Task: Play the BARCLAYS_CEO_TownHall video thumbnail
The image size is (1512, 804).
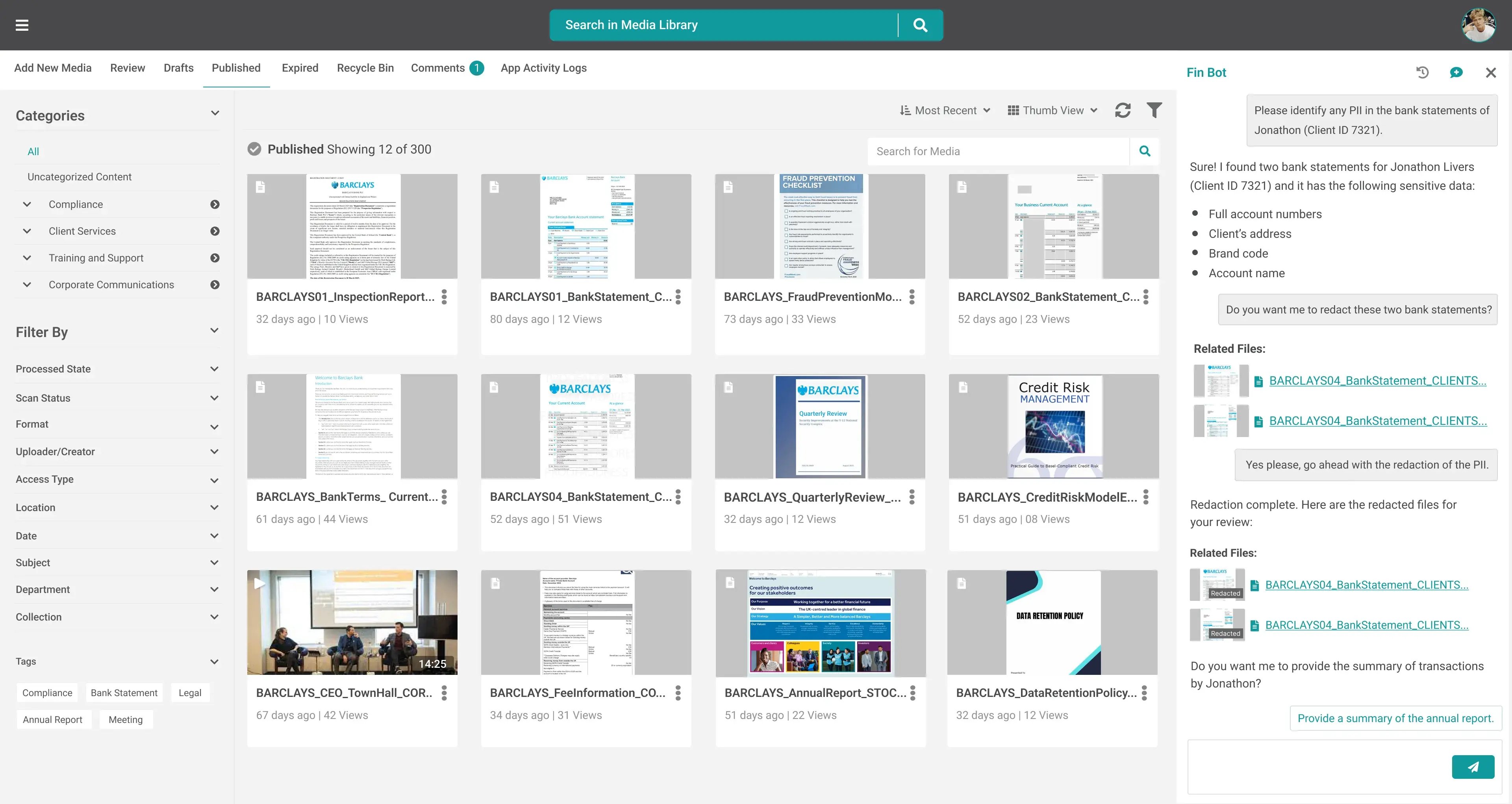Action: 352,622
